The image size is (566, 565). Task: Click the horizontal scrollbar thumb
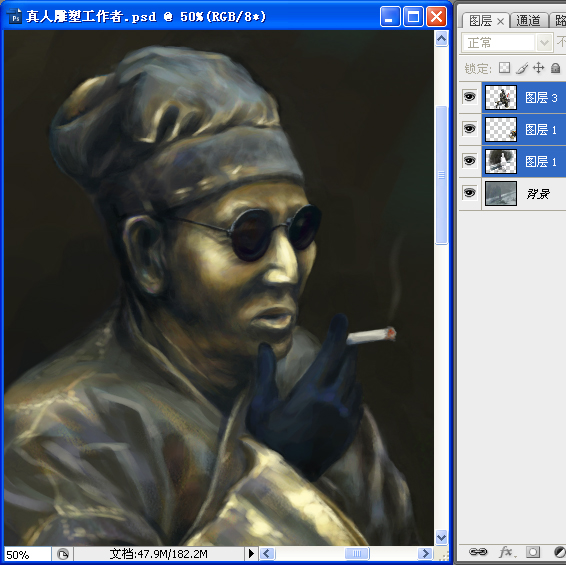357,553
